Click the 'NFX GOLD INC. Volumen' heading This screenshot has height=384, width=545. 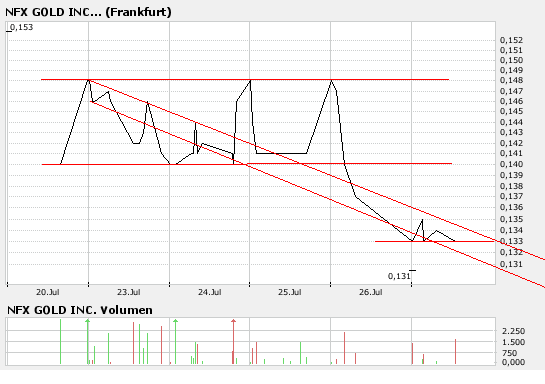pos(80,310)
